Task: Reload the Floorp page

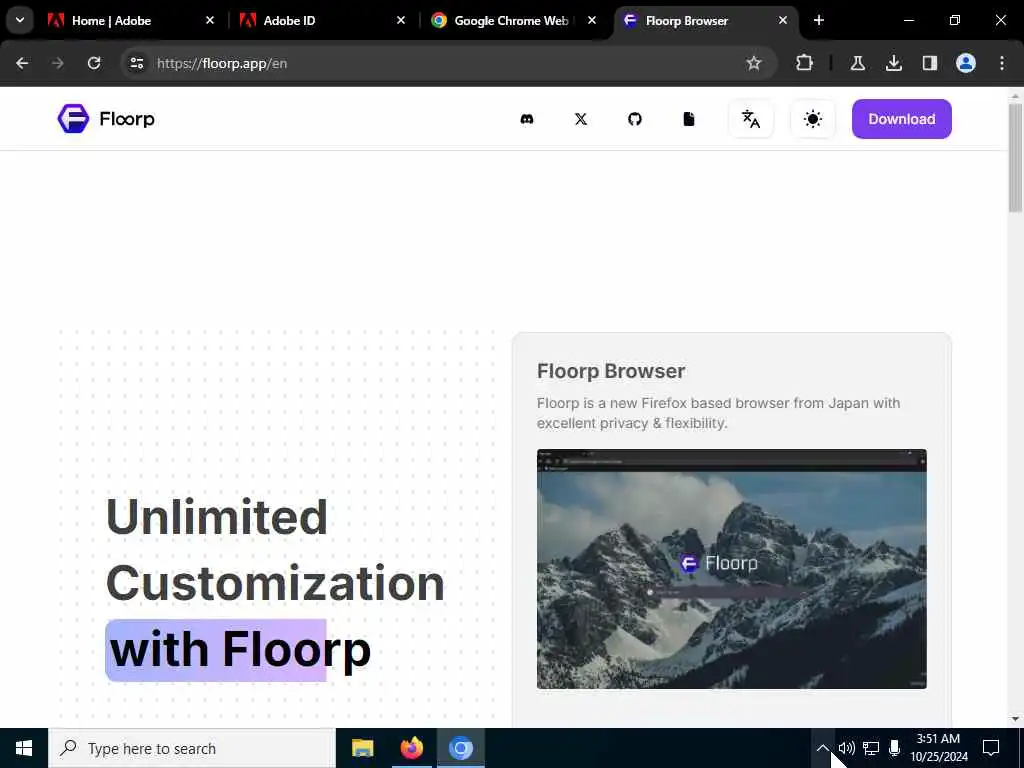Action: (94, 63)
